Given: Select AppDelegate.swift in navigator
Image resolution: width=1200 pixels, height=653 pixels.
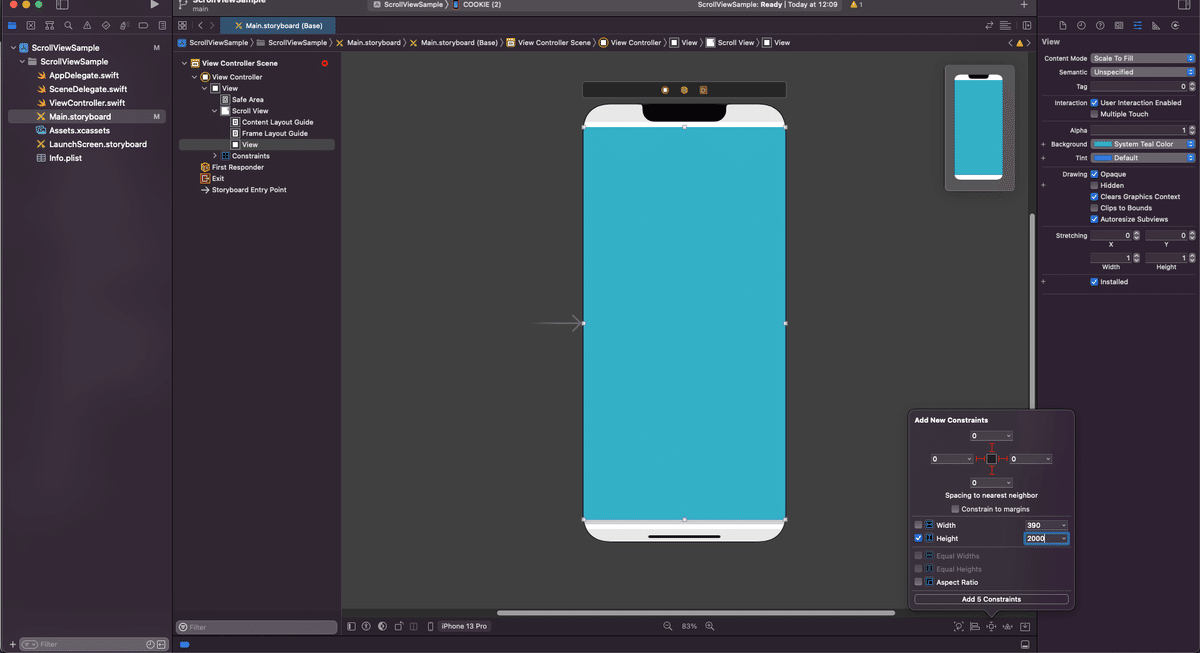Looking at the screenshot, I should click(86, 75).
